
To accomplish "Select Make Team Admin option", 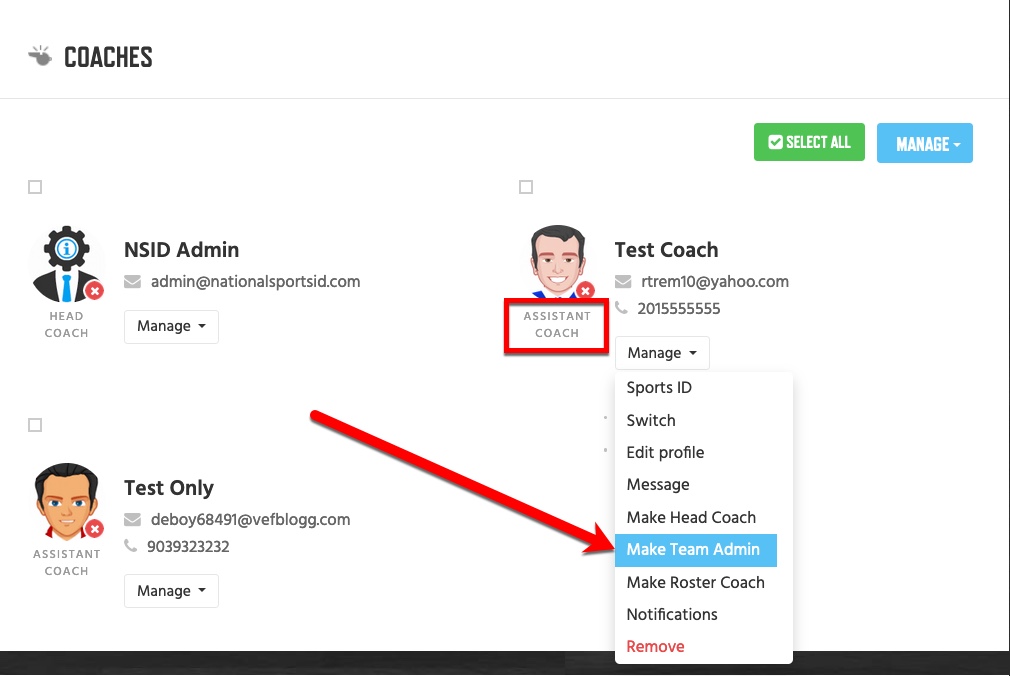I will pyautogui.click(x=696, y=550).
